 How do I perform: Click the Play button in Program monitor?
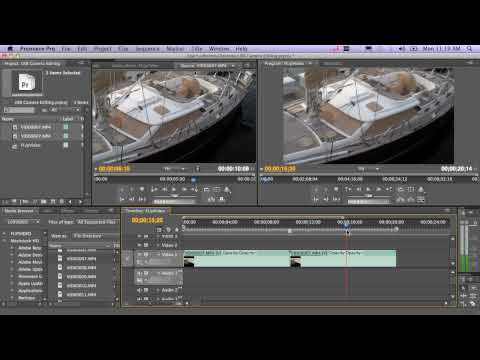point(368,189)
